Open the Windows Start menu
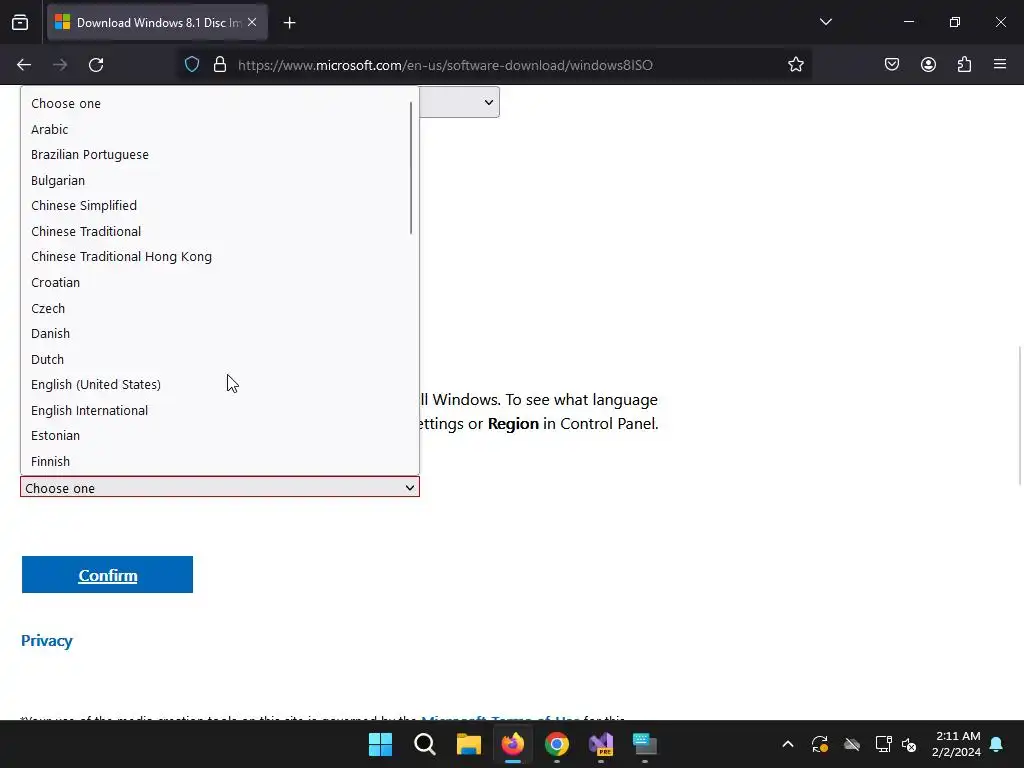The image size is (1024, 768). pos(380,744)
